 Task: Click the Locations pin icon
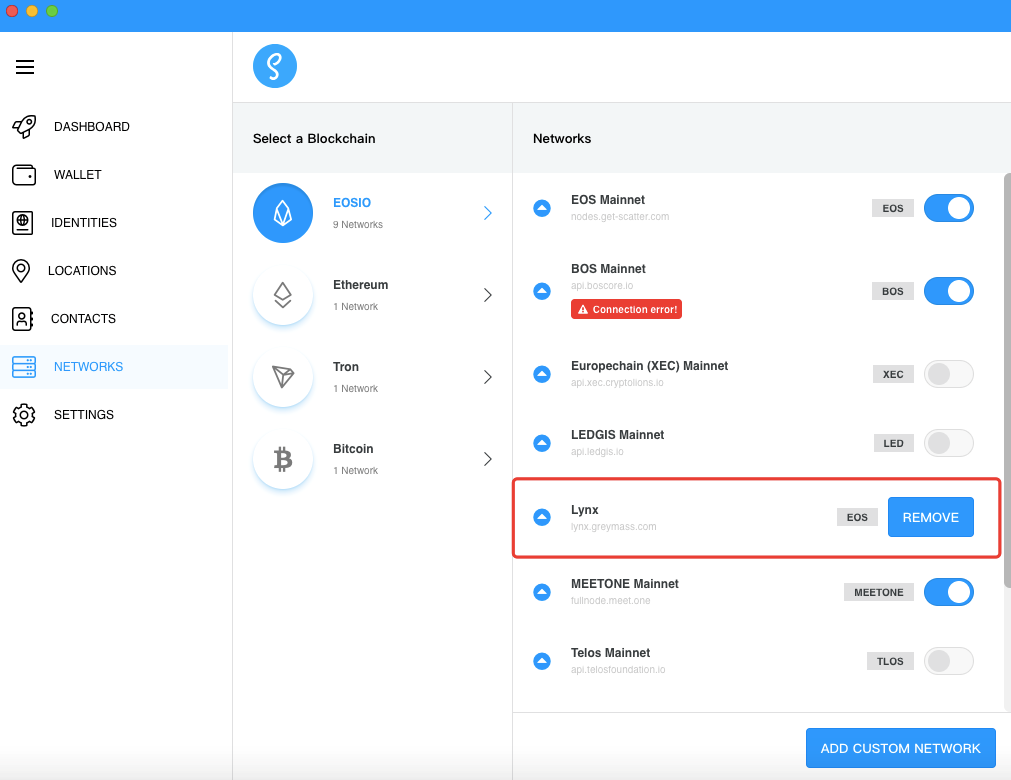tap(21, 271)
